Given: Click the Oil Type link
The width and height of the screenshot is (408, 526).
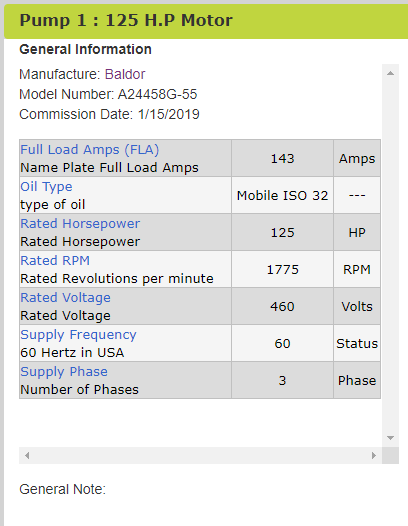Looking at the screenshot, I should (x=46, y=187).
